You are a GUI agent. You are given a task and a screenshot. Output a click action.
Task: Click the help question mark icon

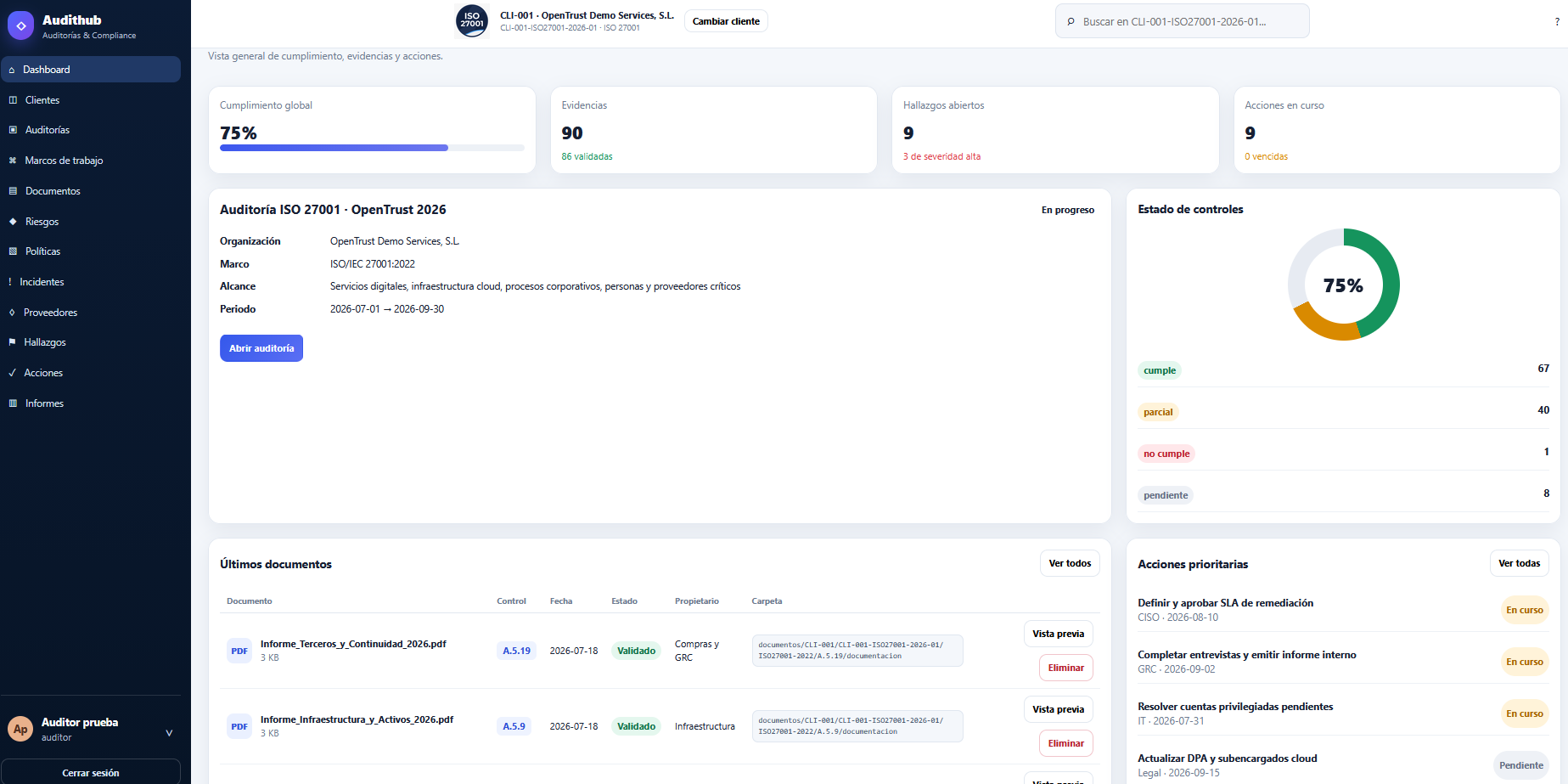click(1557, 22)
